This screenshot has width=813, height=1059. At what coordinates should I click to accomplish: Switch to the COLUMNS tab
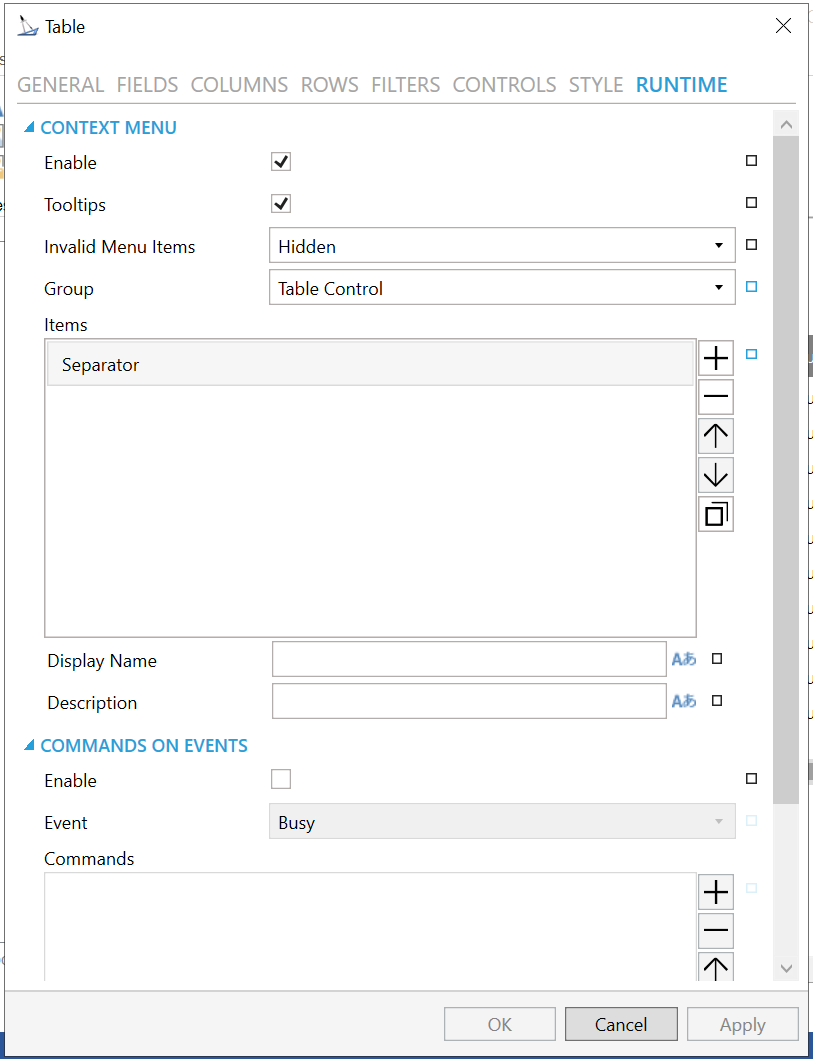[239, 85]
